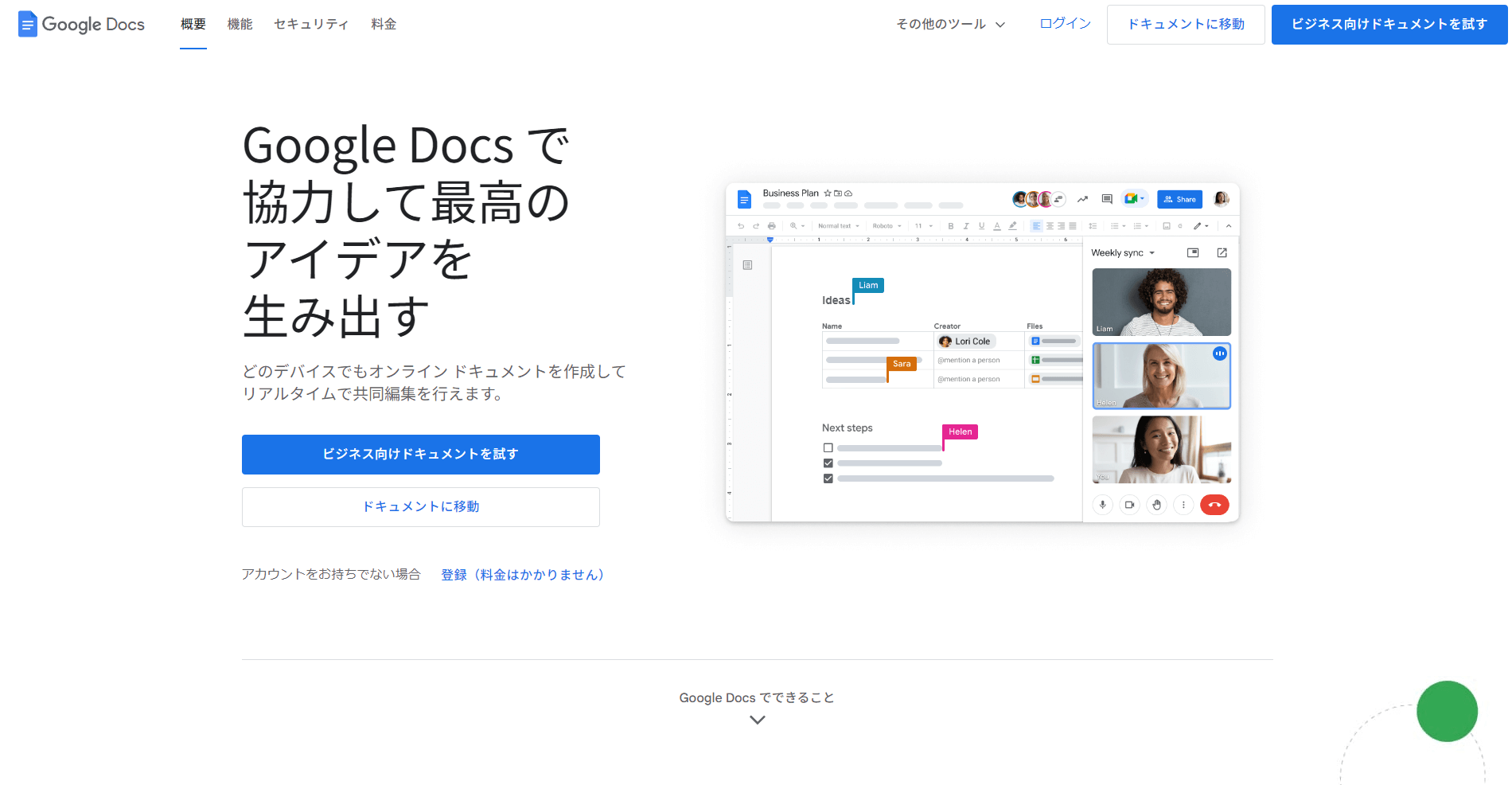Check the unchecked box under Next steps
This screenshot has width=1512, height=785.
(828, 448)
